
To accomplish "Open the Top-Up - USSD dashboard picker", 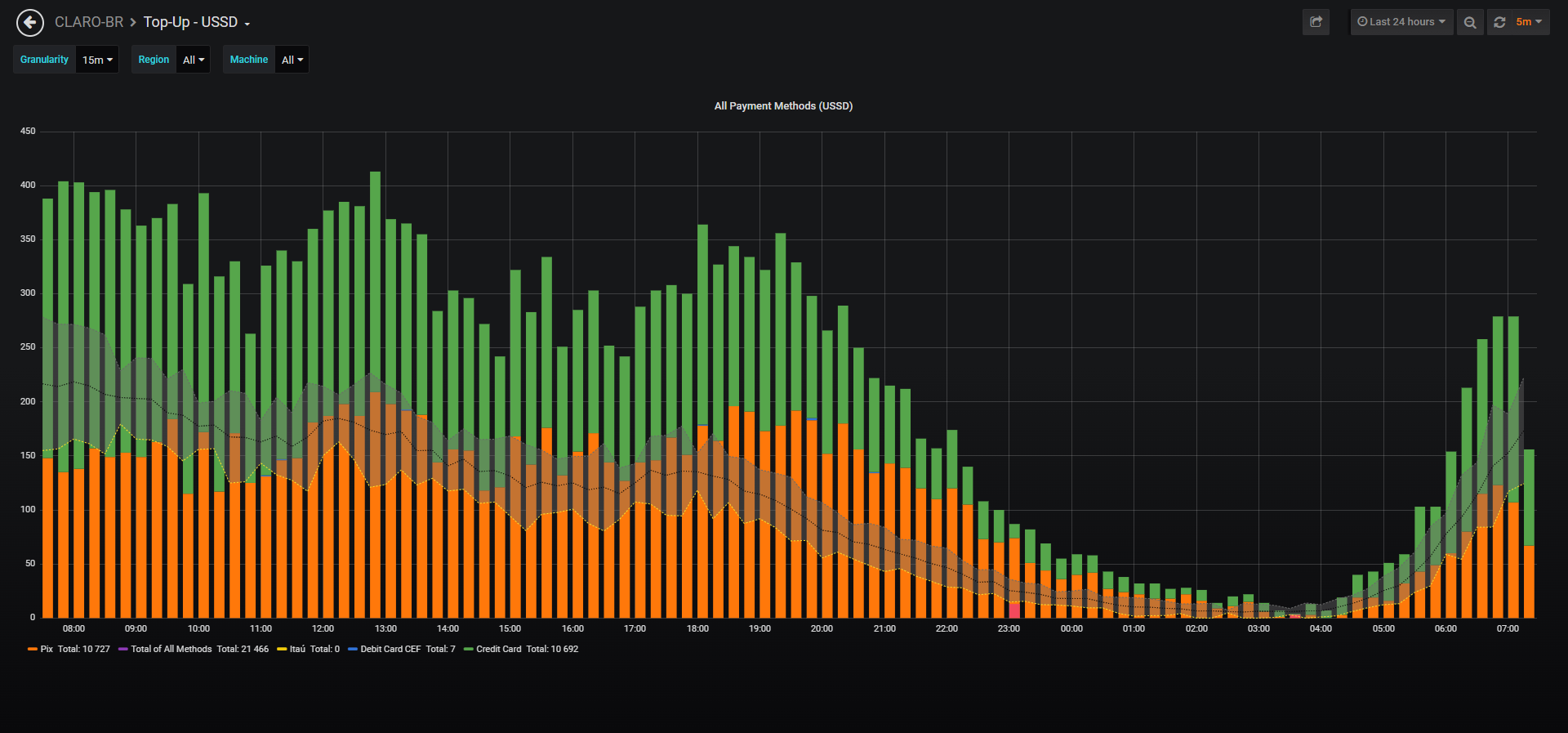I will [x=197, y=22].
